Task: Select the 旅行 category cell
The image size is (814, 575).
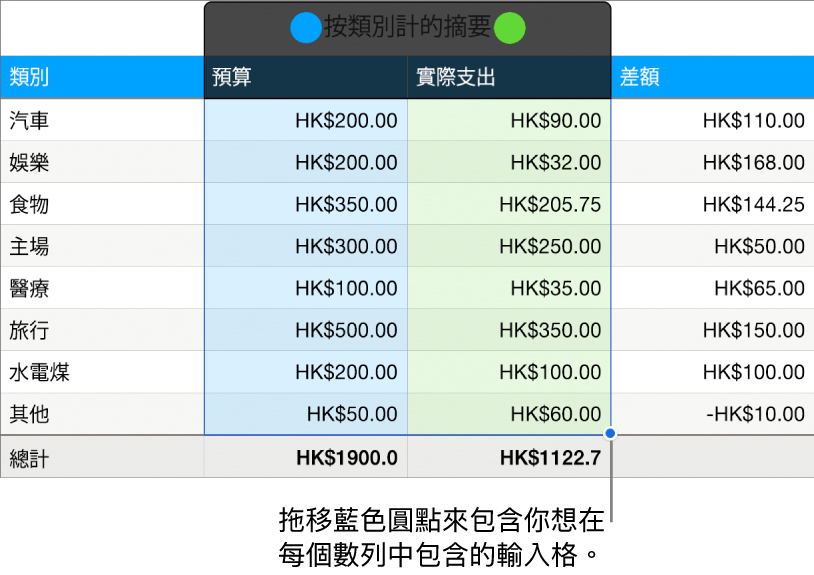Action: click(102, 330)
